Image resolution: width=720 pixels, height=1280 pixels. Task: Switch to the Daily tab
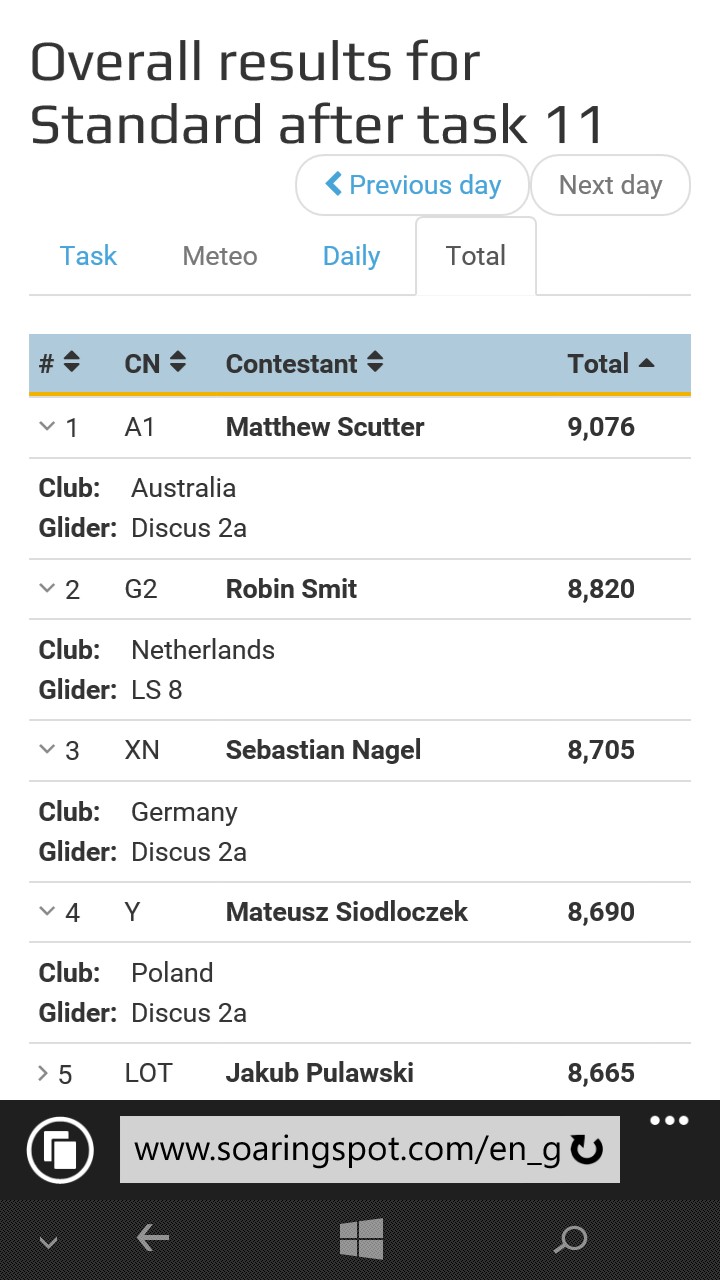point(351,256)
